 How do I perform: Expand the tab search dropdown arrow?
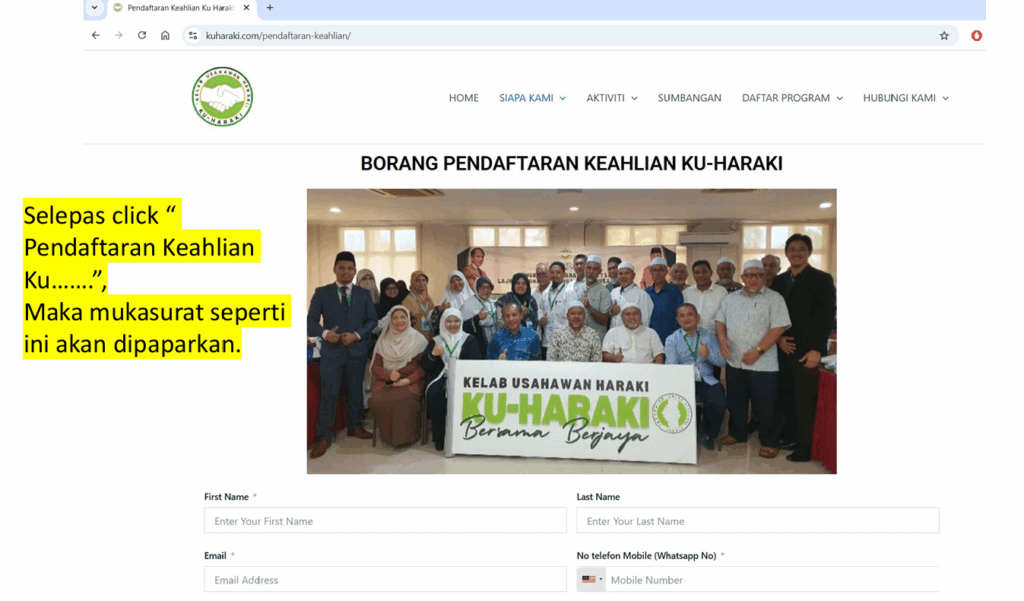(x=94, y=8)
